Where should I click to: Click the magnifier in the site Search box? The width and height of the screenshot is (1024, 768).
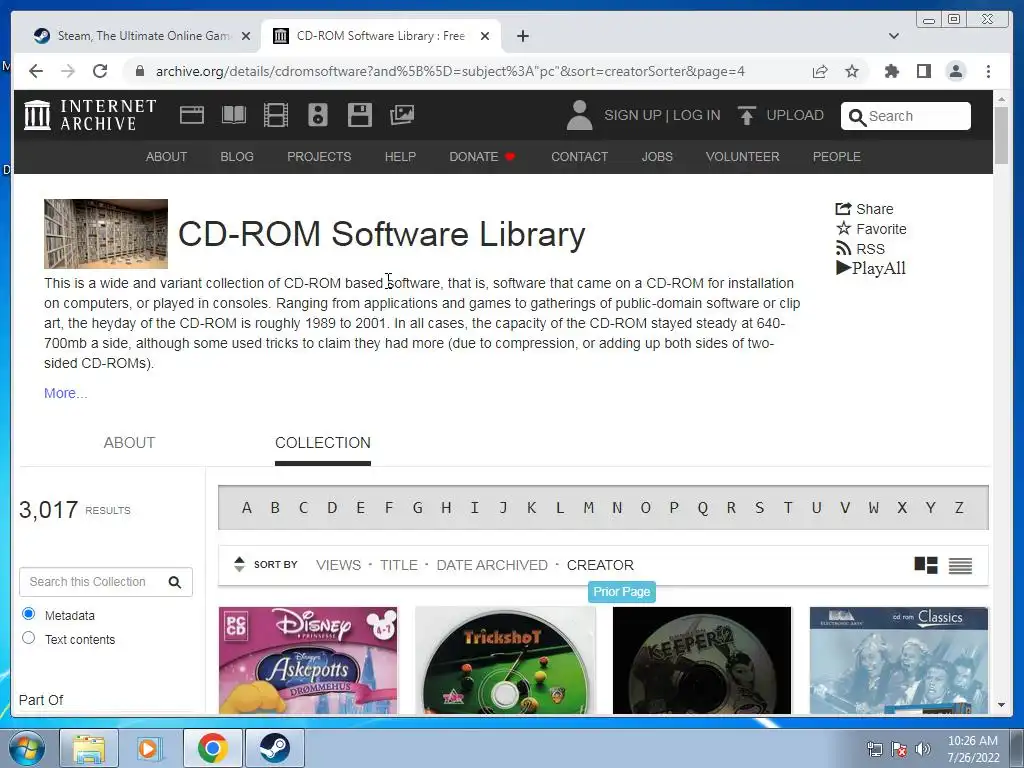click(x=857, y=117)
